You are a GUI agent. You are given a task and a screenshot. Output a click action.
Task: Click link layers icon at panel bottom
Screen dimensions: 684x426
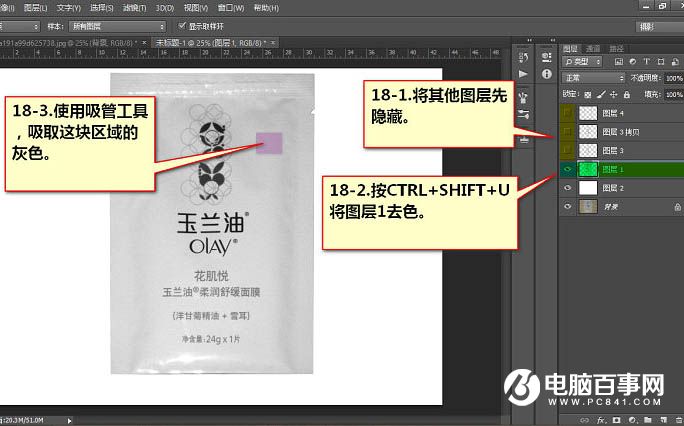tap(584, 420)
